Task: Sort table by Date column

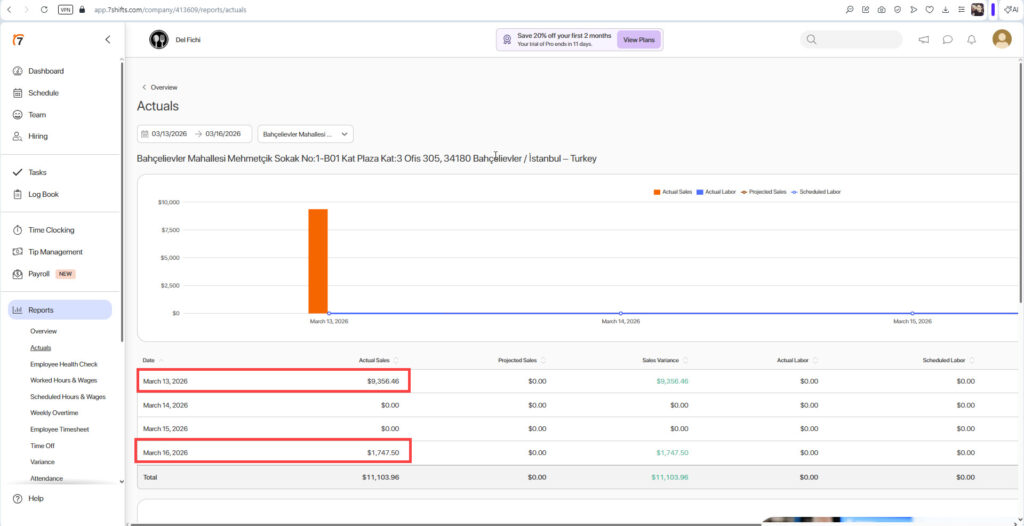Action: coord(150,360)
